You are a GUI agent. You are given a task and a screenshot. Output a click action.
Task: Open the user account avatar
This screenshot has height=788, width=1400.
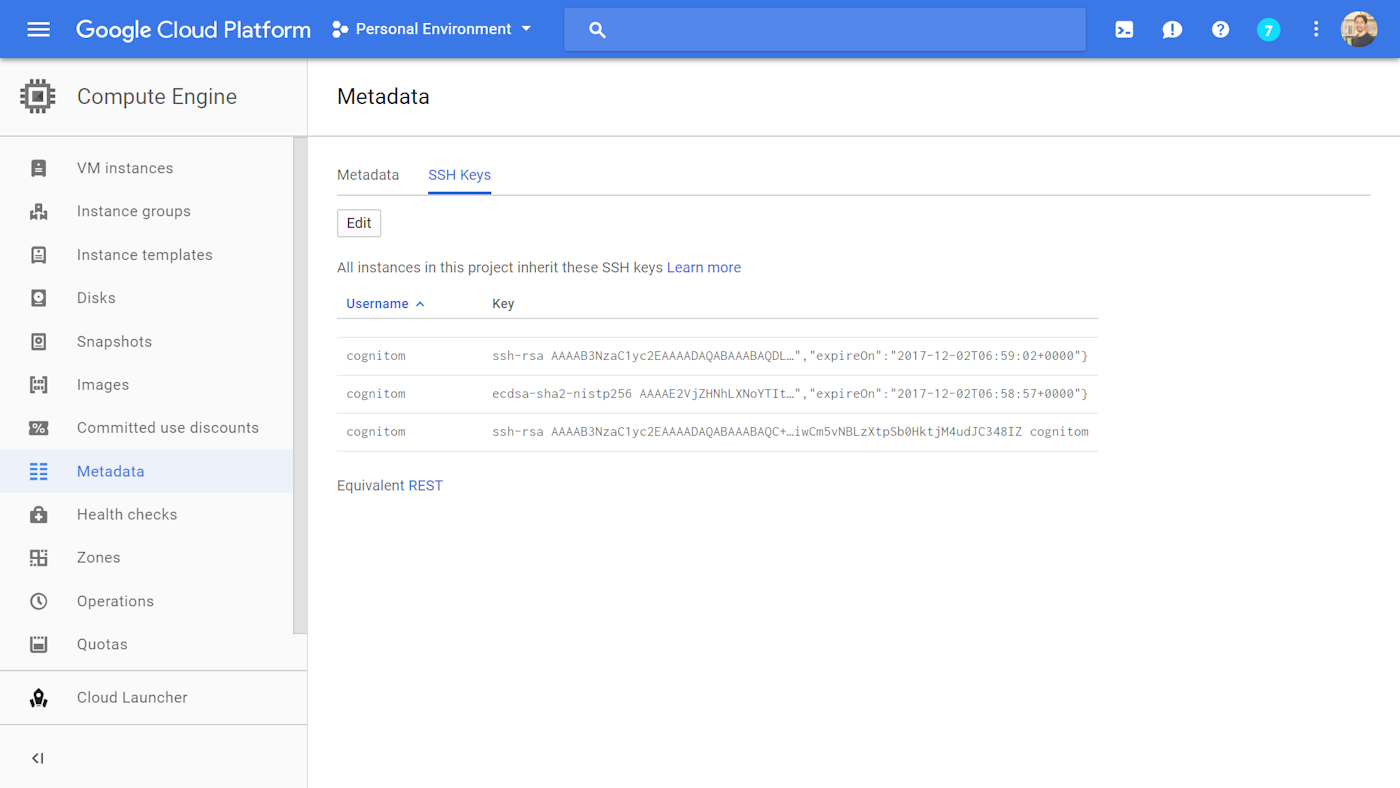click(x=1359, y=29)
